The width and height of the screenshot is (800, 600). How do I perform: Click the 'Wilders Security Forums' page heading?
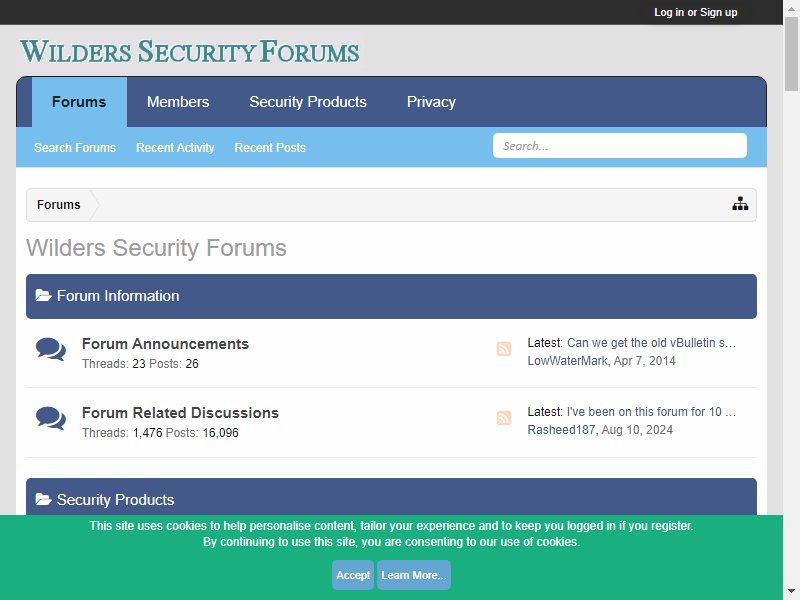(x=156, y=248)
